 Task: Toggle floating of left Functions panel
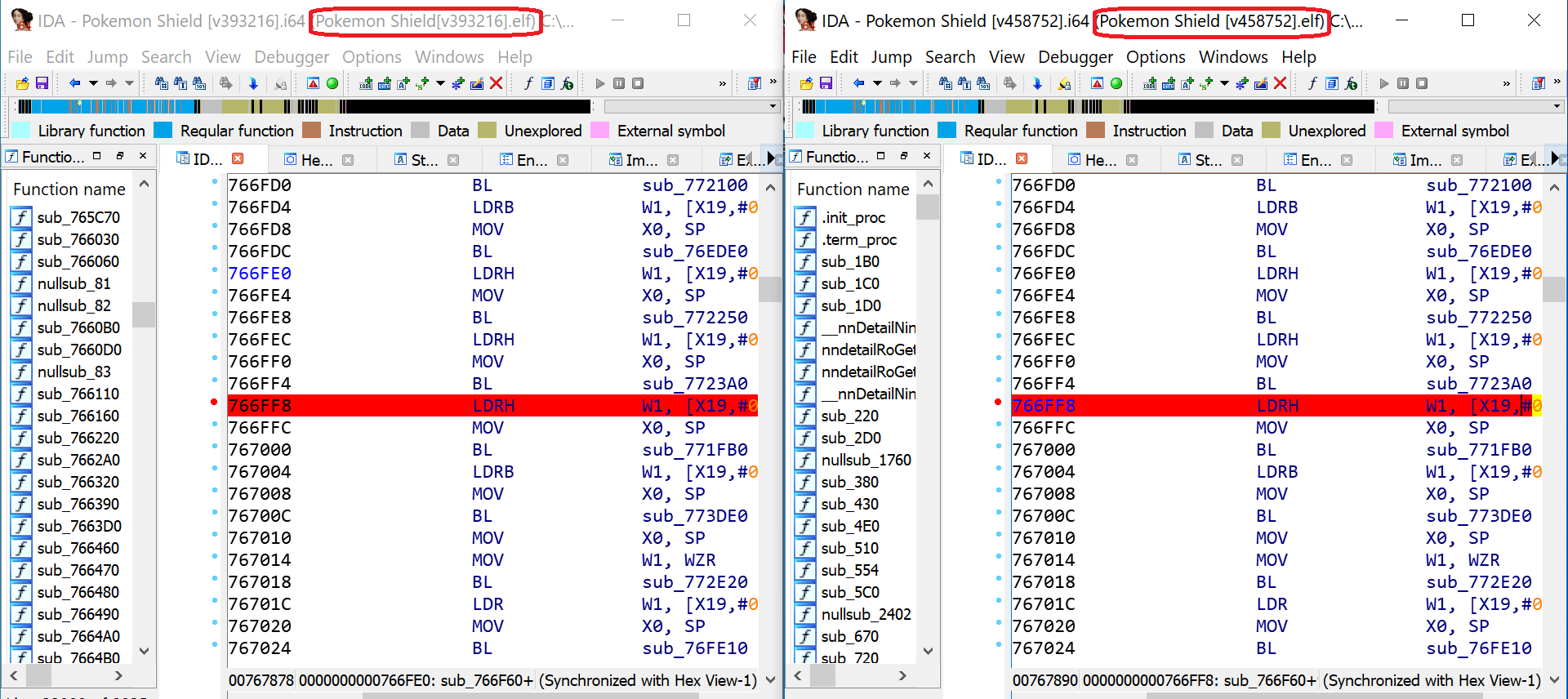click(x=119, y=156)
